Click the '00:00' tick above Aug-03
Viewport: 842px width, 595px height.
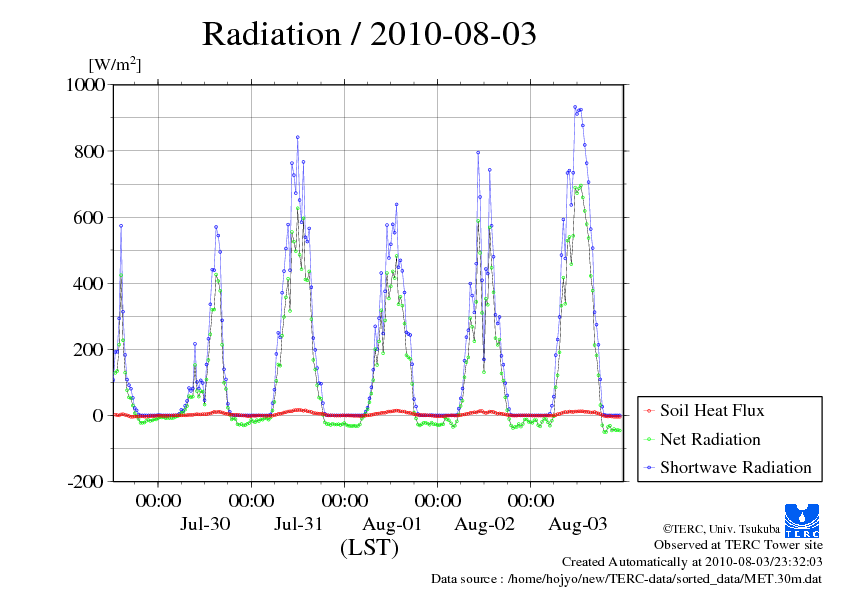click(531, 500)
